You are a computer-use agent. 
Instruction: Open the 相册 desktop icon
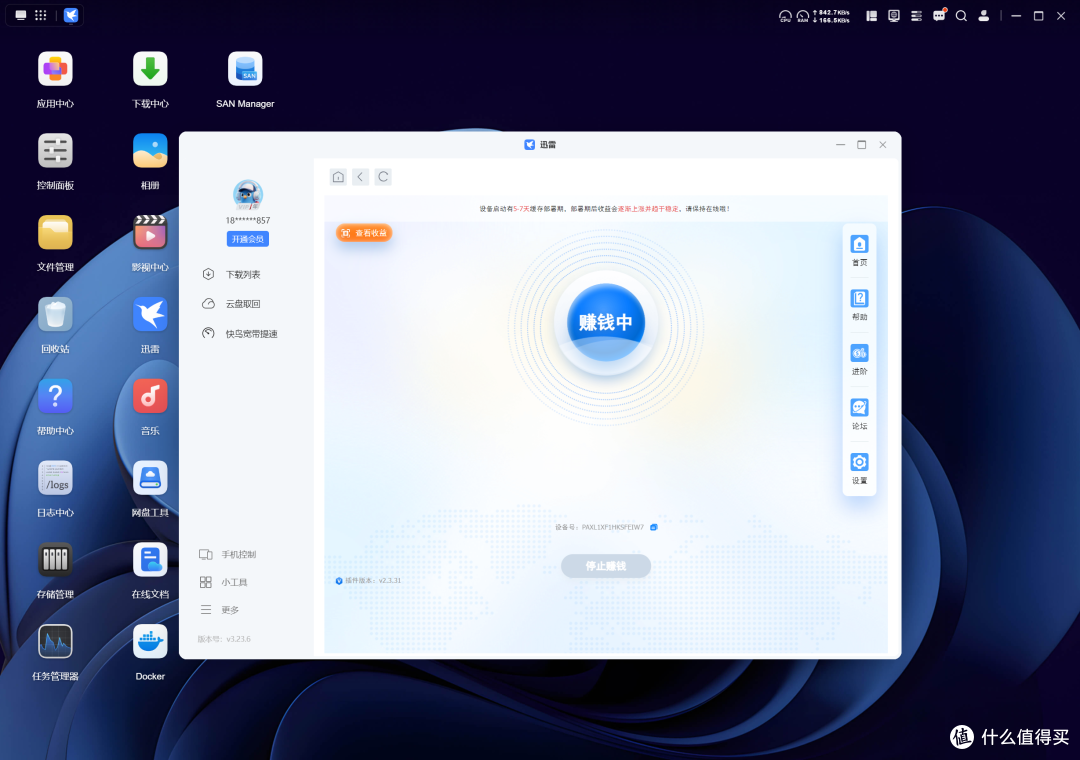150,151
